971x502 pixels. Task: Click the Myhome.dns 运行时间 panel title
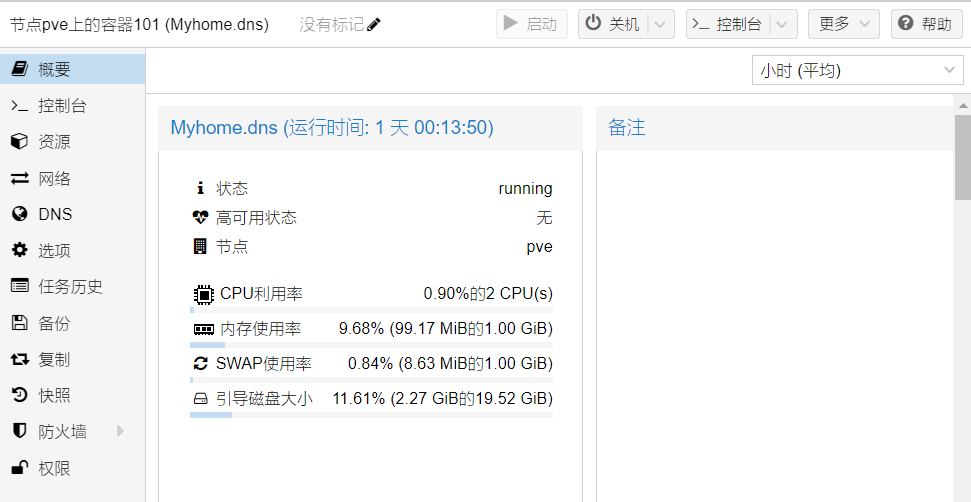[332, 128]
